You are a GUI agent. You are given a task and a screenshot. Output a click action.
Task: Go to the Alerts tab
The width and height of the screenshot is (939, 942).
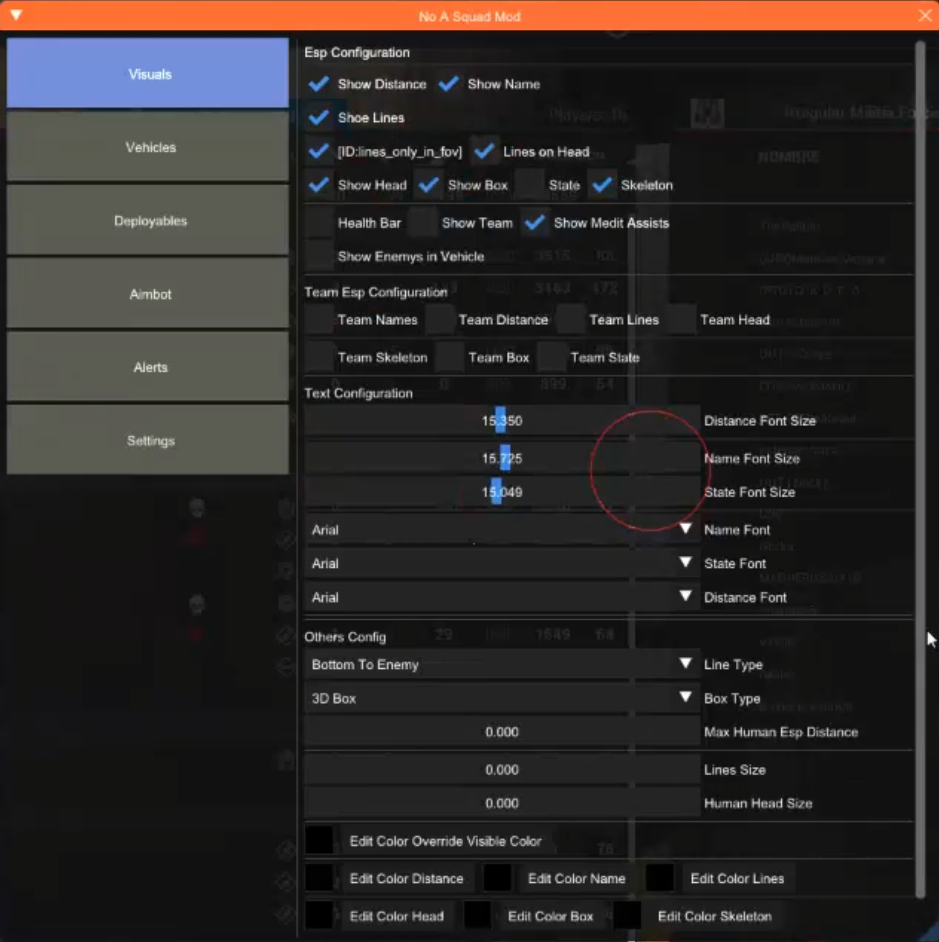148,367
